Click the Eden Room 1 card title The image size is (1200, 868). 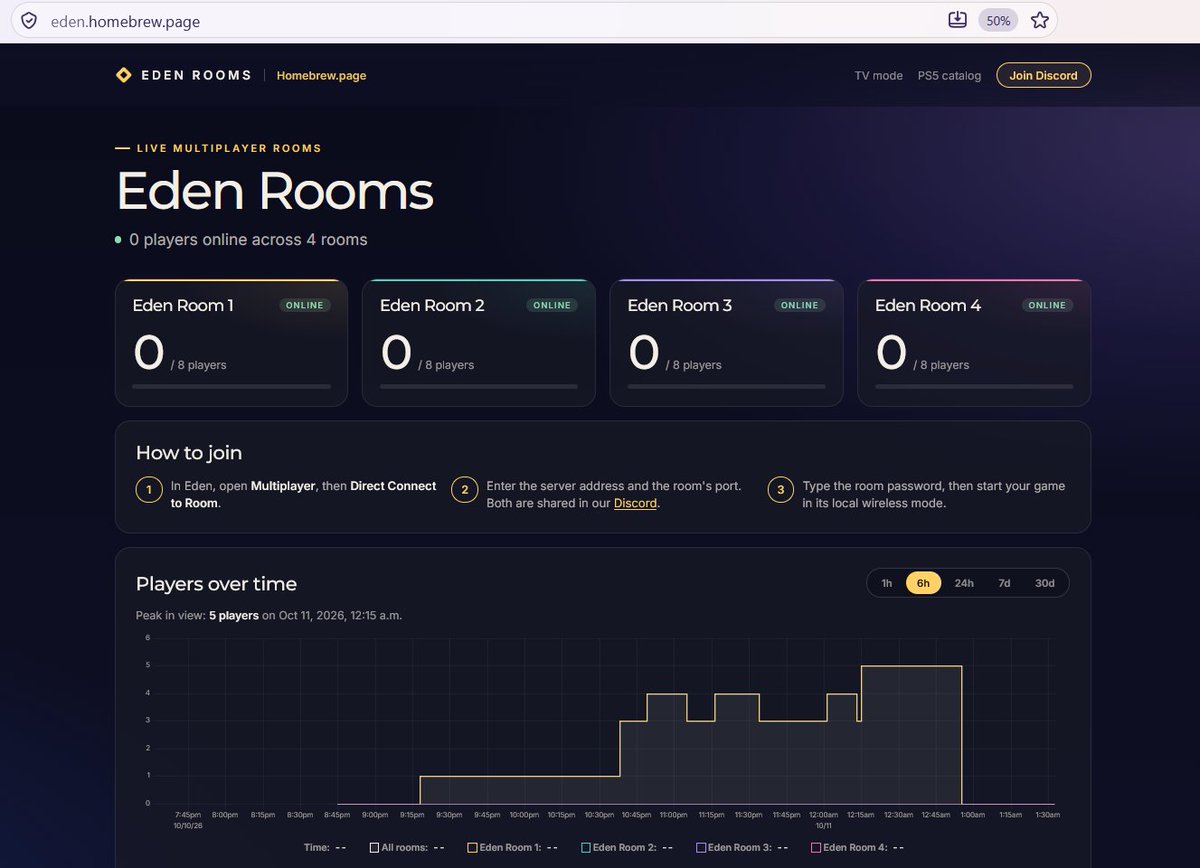point(183,305)
